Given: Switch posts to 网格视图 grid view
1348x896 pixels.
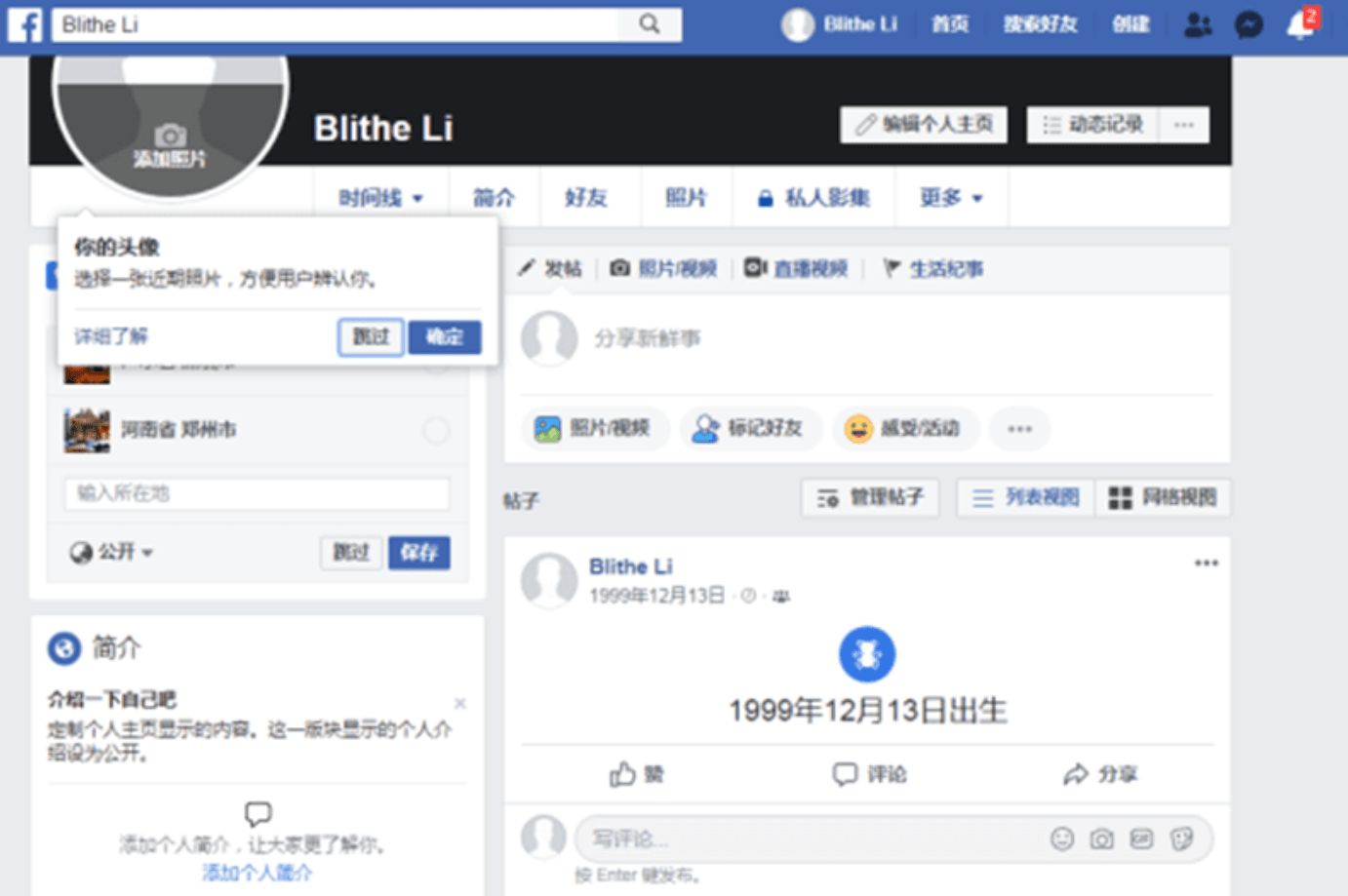Looking at the screenshot, I should tap(1164, 497).
